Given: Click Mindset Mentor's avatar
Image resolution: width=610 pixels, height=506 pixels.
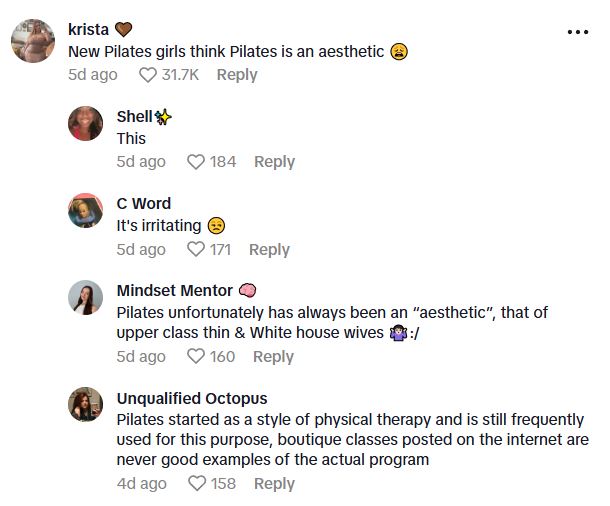Looking at the screenshot, I should (x=86, y=298).
